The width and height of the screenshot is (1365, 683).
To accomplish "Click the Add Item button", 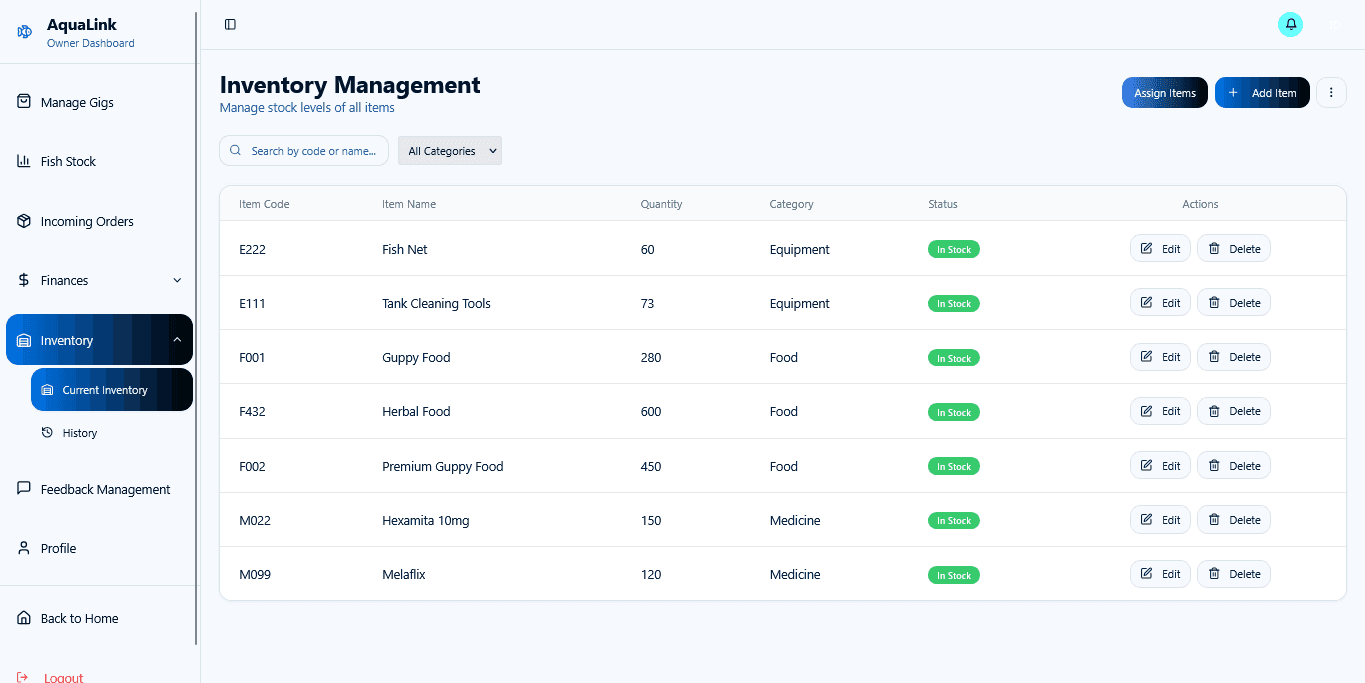I will coord(1262,92).
